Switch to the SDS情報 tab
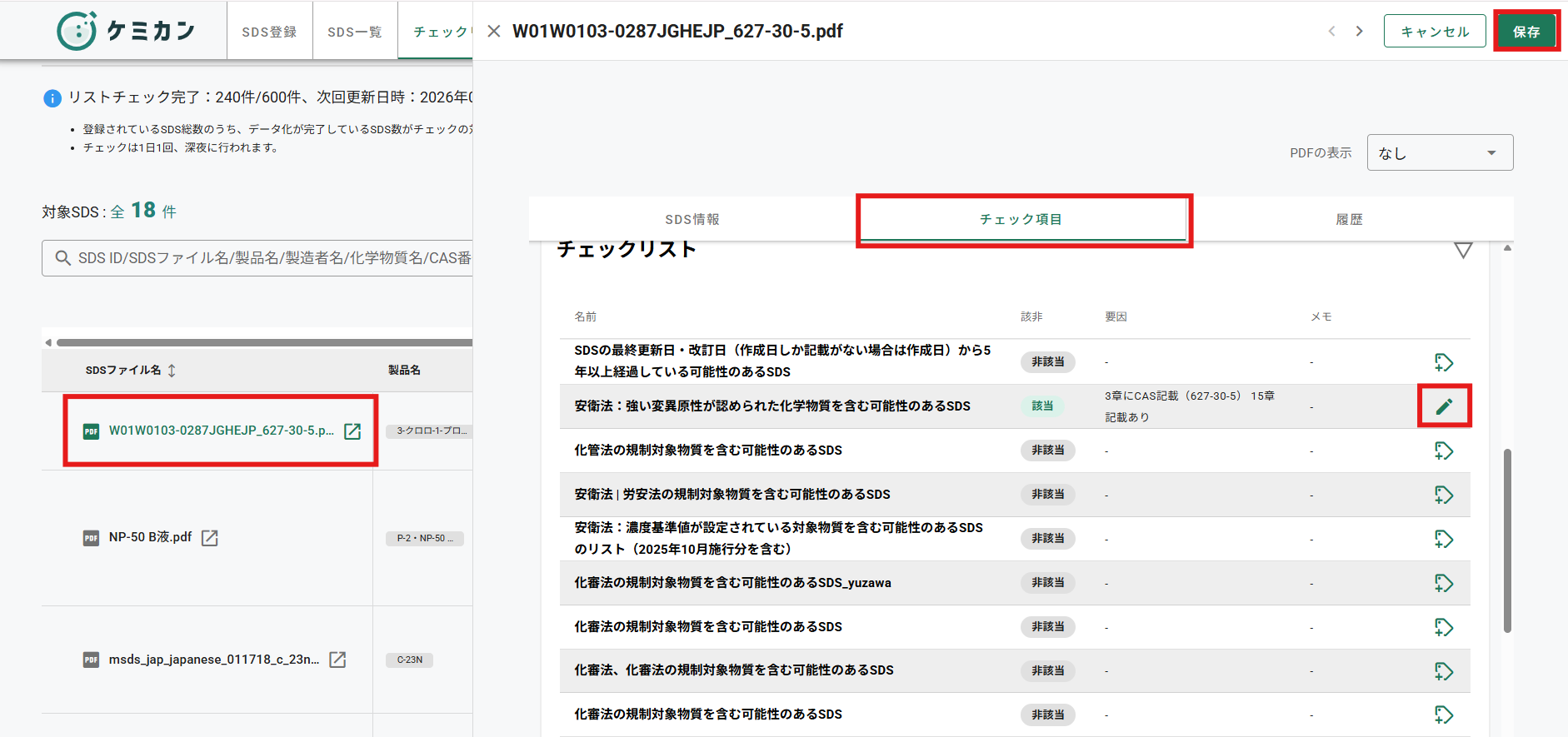 pyautogui.click(x=692, y=219)
